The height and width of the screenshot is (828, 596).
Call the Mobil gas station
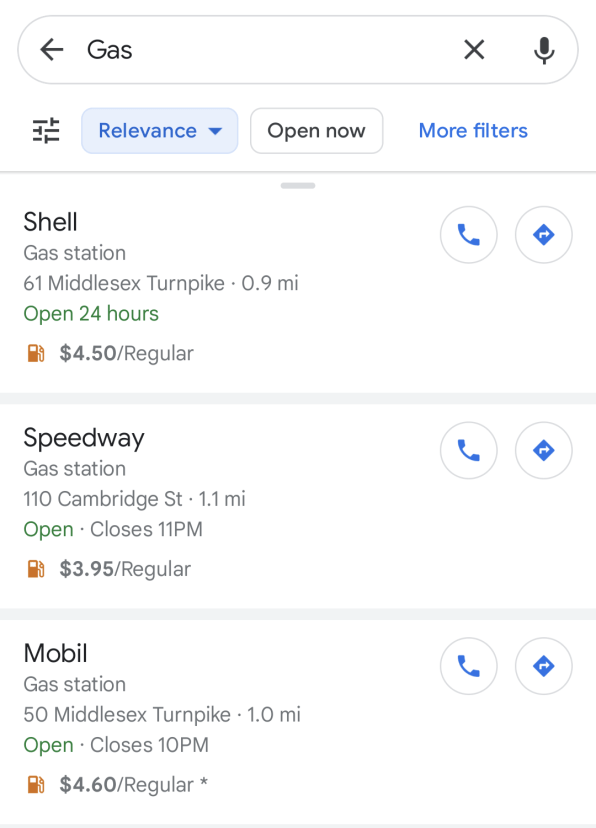[469, 666]
